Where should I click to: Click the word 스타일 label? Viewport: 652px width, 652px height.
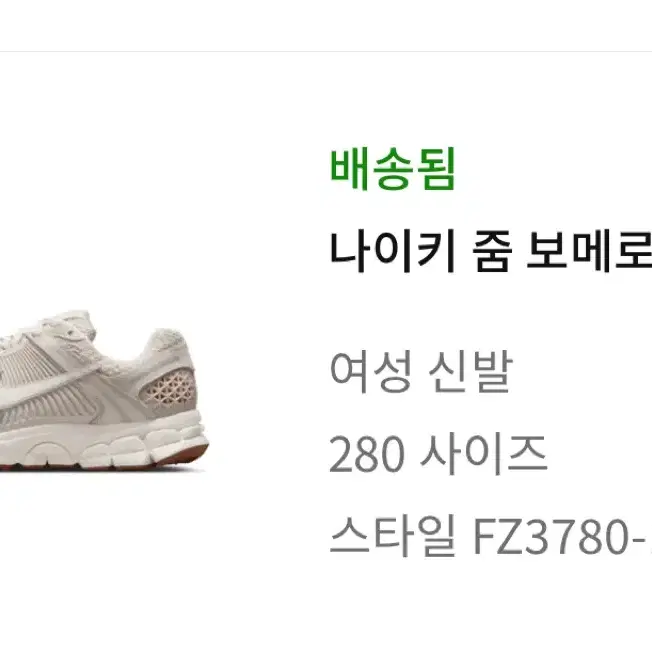click(393, 536)
